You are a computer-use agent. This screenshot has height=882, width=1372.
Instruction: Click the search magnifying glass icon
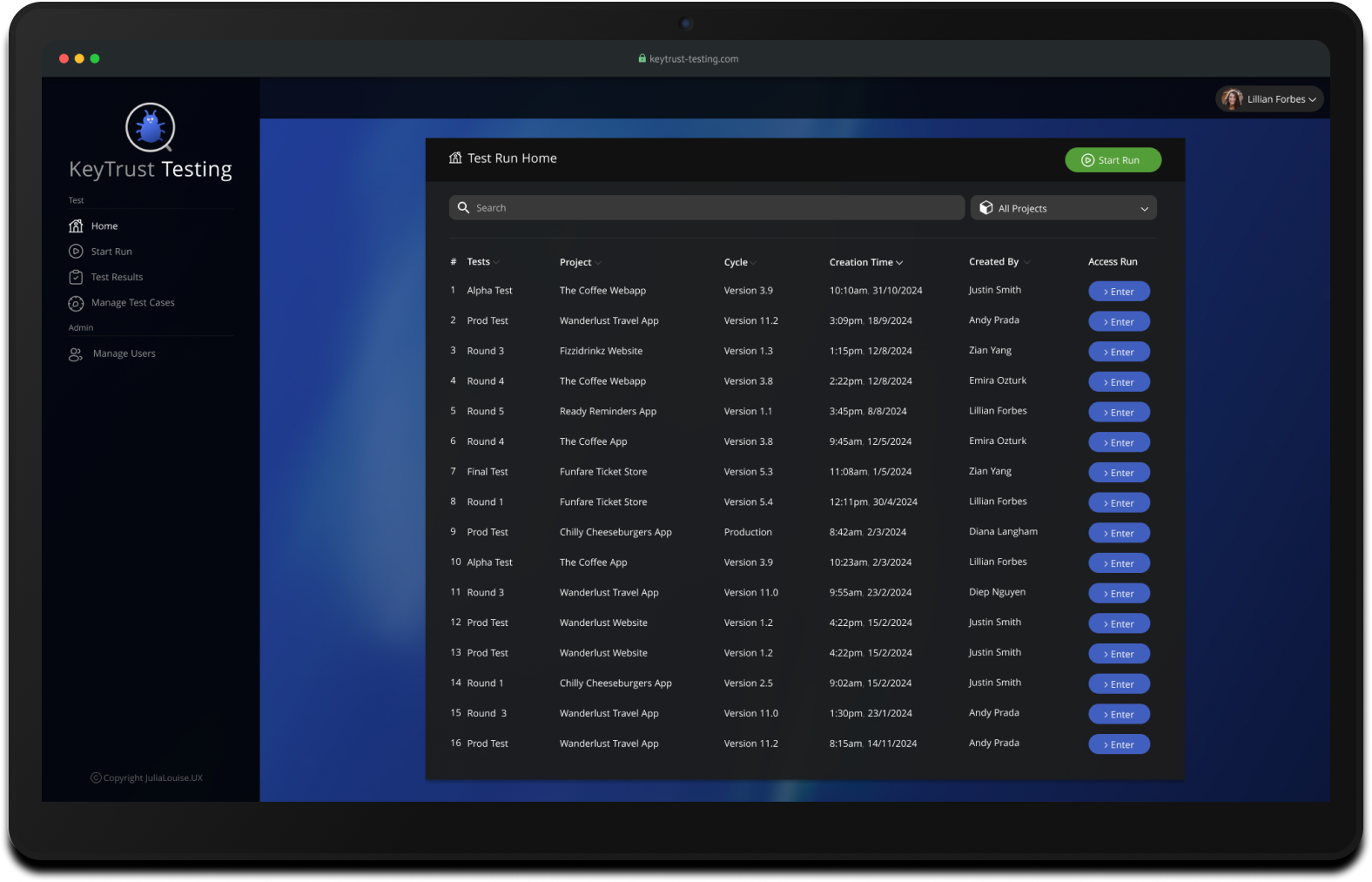(x=463, y=208)
